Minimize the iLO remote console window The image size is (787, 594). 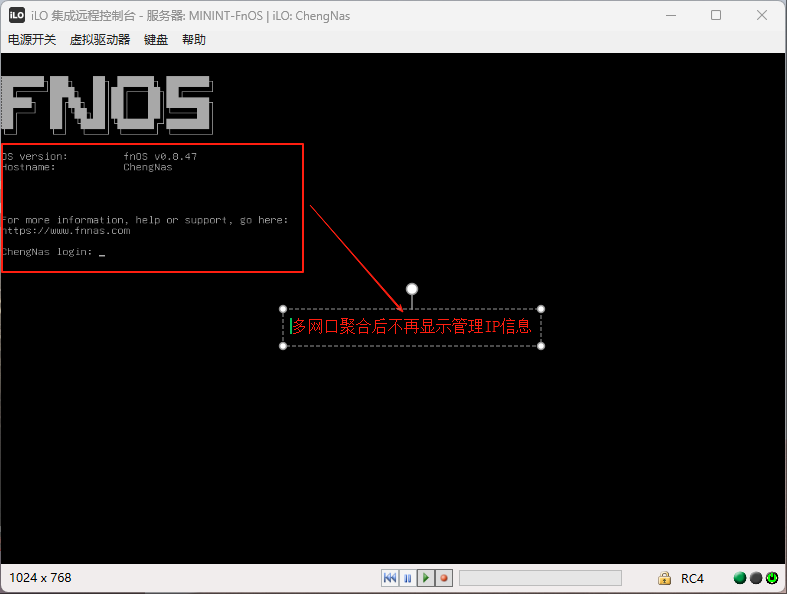tap(671, 16)
